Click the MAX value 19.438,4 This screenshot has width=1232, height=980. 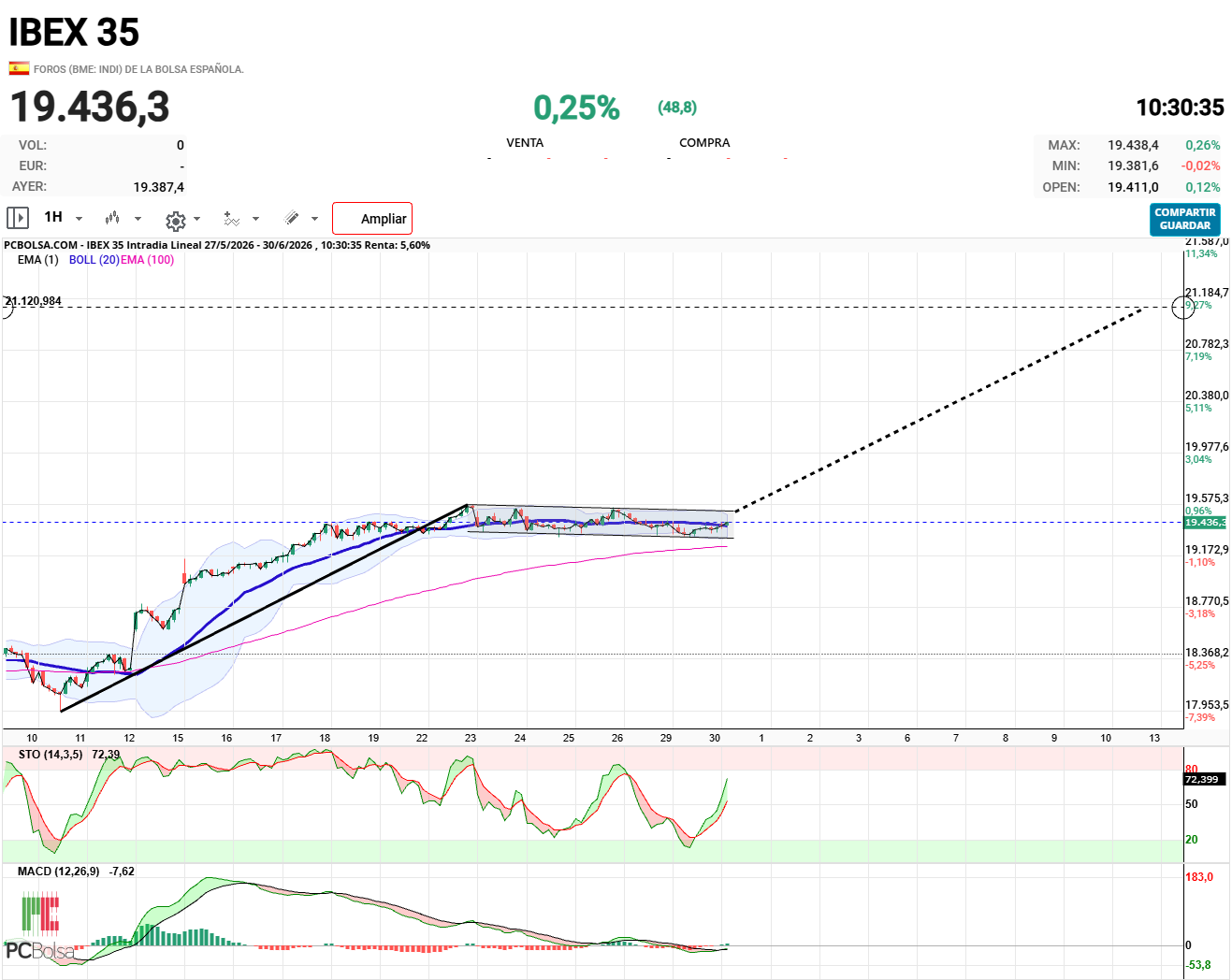click(x=1133, y=145)
